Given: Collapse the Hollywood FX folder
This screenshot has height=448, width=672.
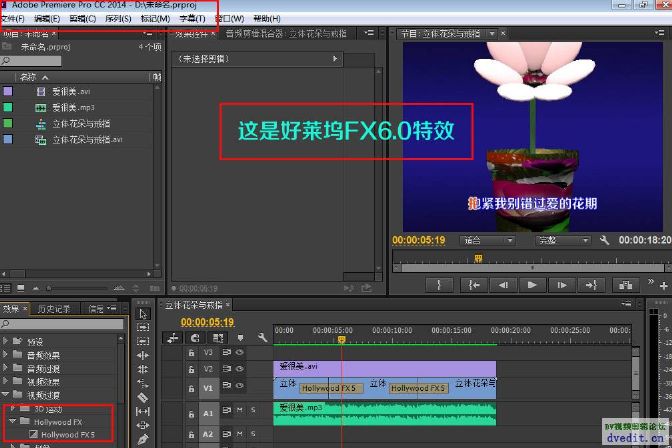Looking at the screenshot, I should pos(13,421).
